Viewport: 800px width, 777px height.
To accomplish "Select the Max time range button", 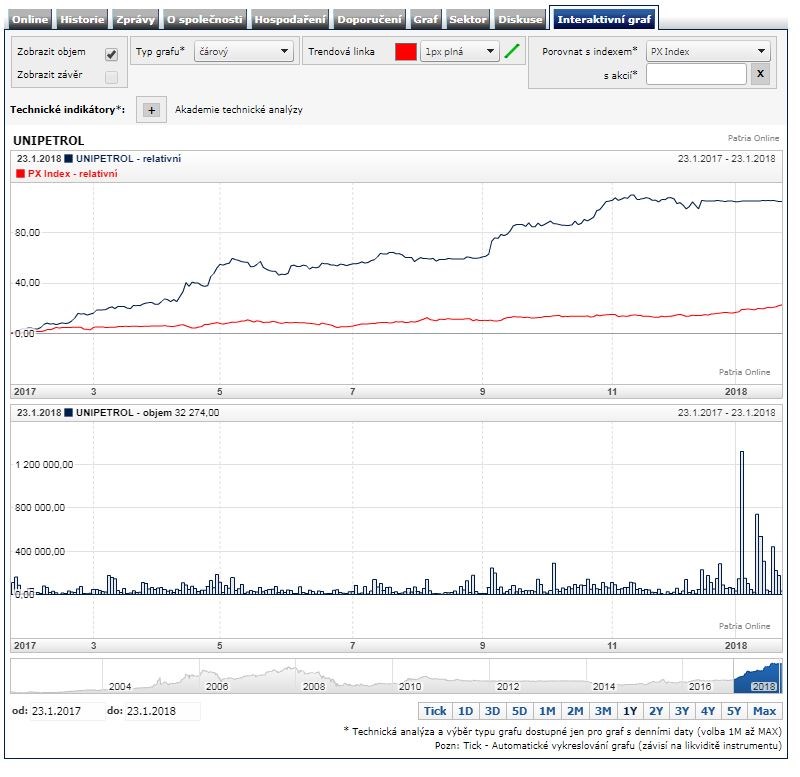I will 765,711.
